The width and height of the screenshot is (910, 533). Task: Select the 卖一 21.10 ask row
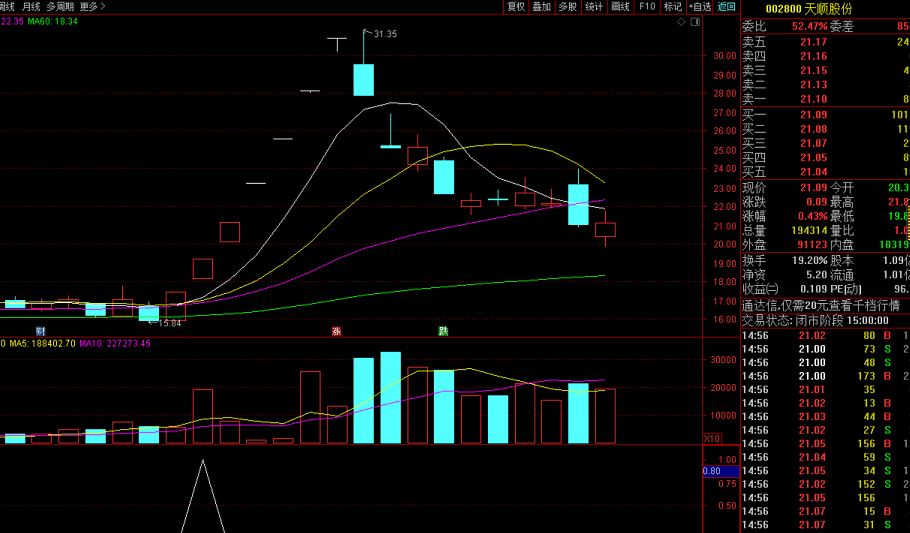tap(825, 99)
